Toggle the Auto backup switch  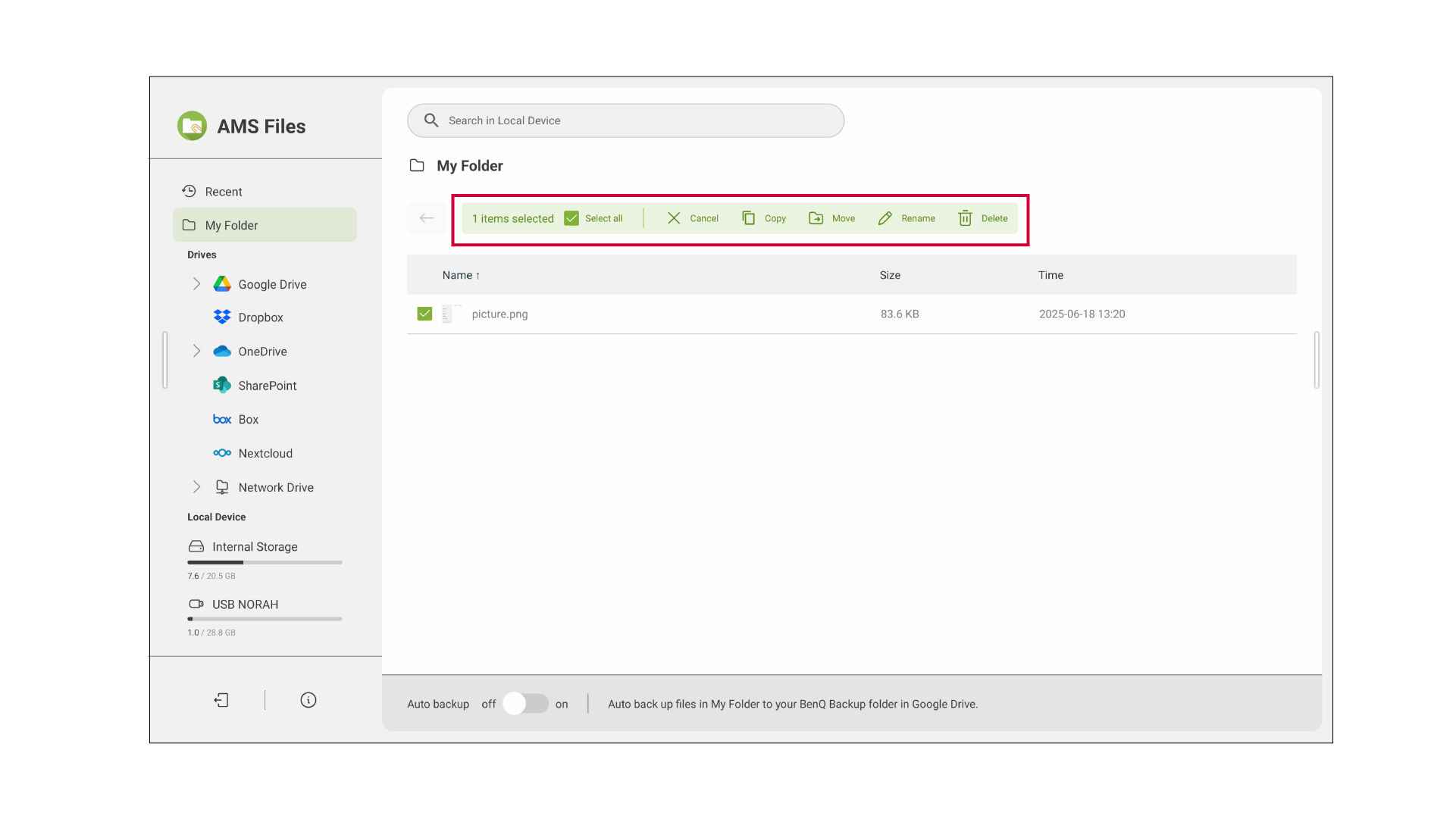point(525,704)
